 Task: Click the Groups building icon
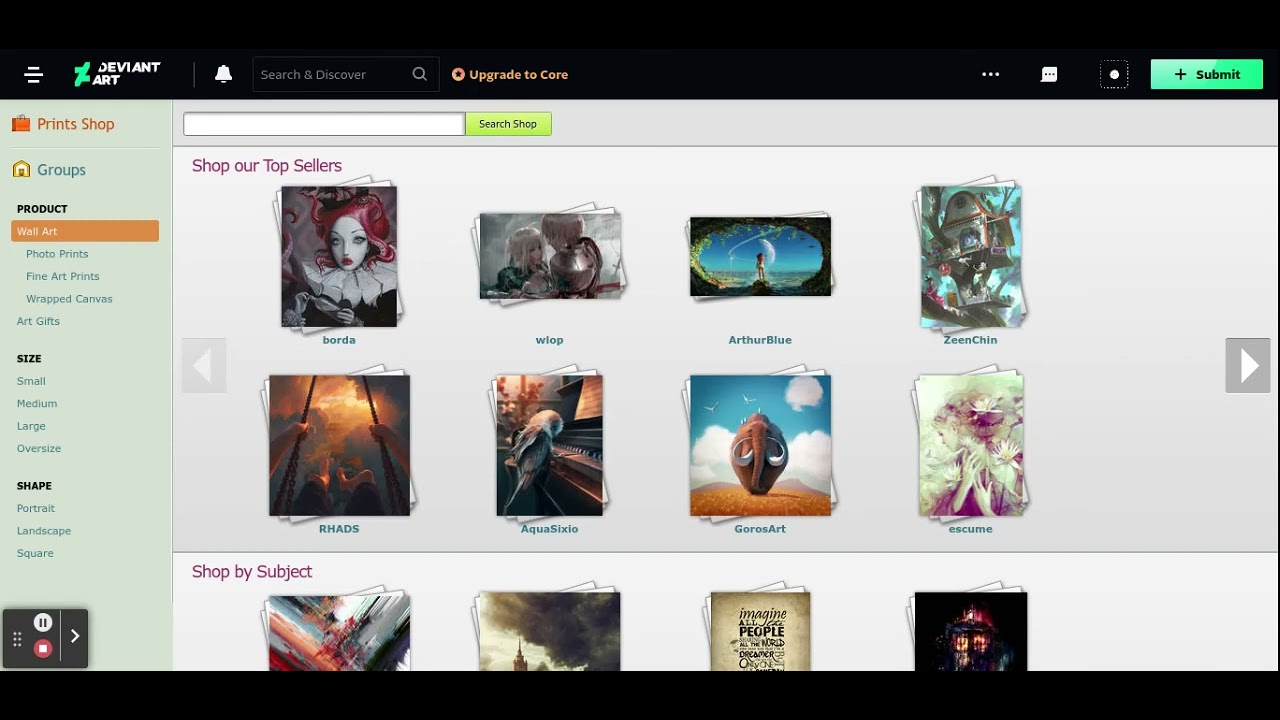[21, 169]
